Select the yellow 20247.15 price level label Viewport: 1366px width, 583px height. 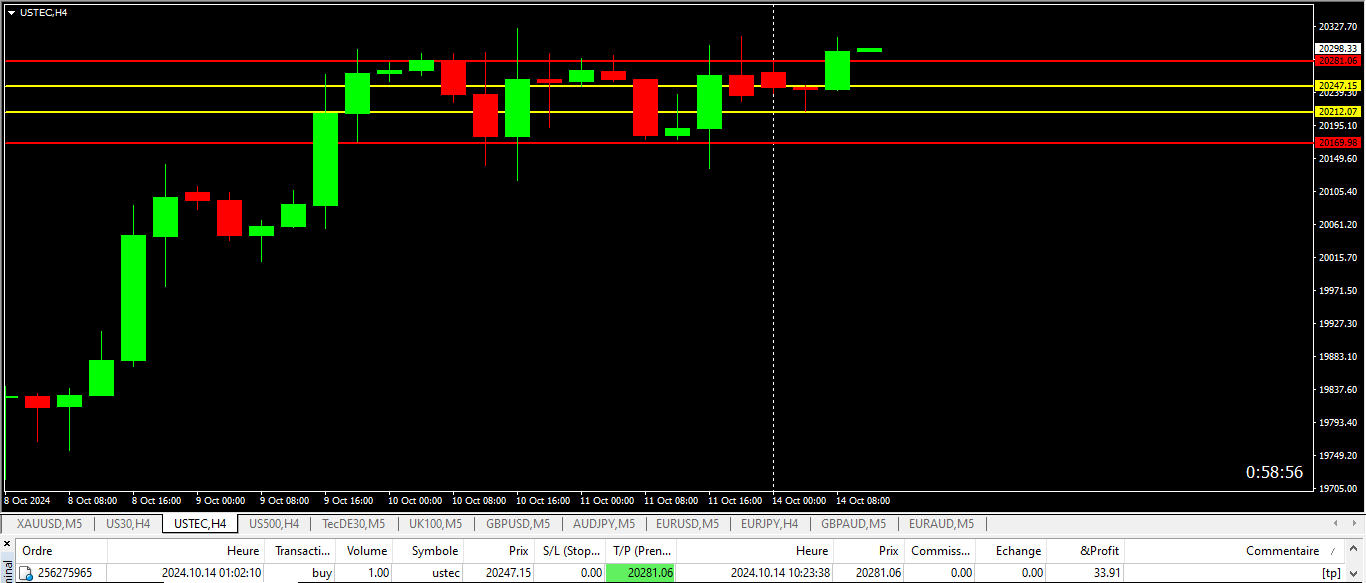(1338, 86)
